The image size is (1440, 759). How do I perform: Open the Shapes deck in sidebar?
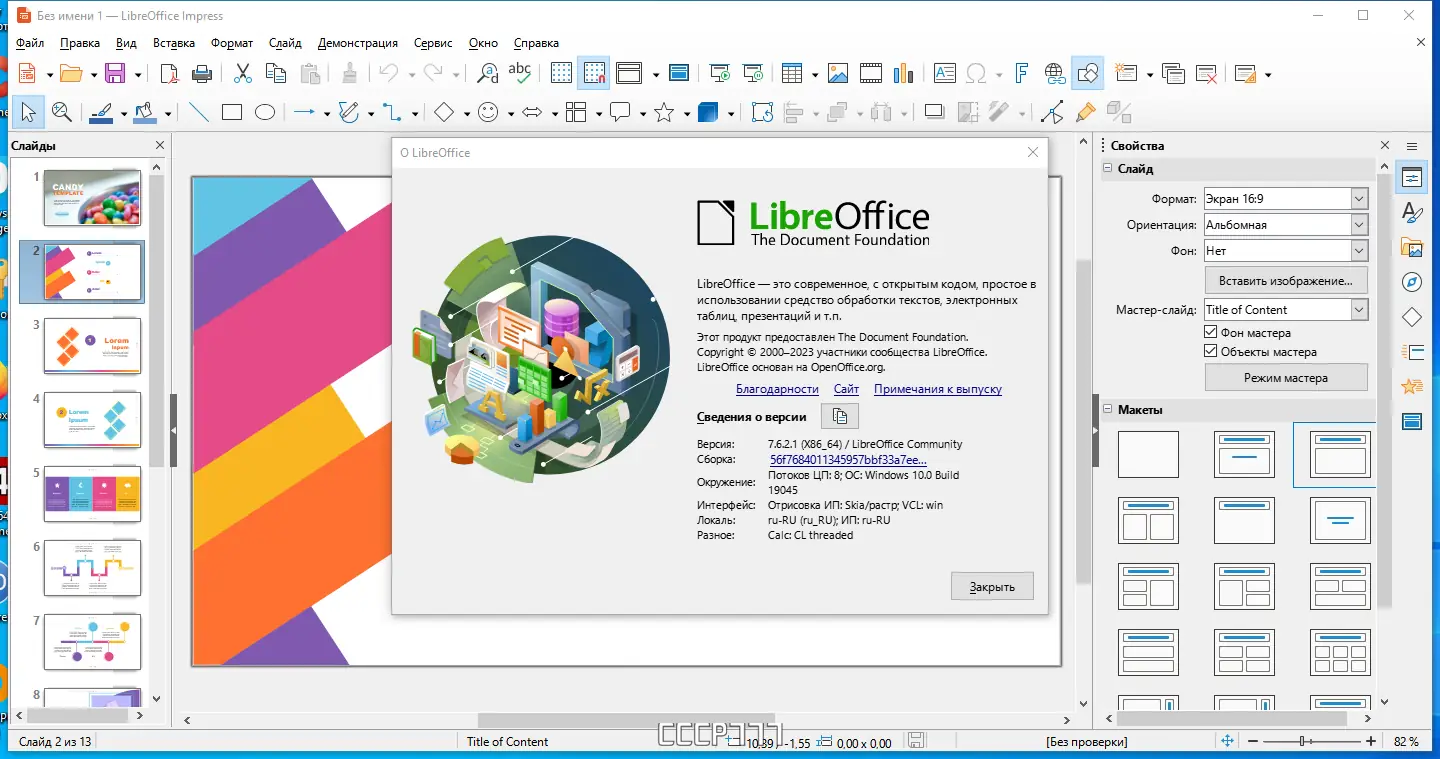(1412, 317)
